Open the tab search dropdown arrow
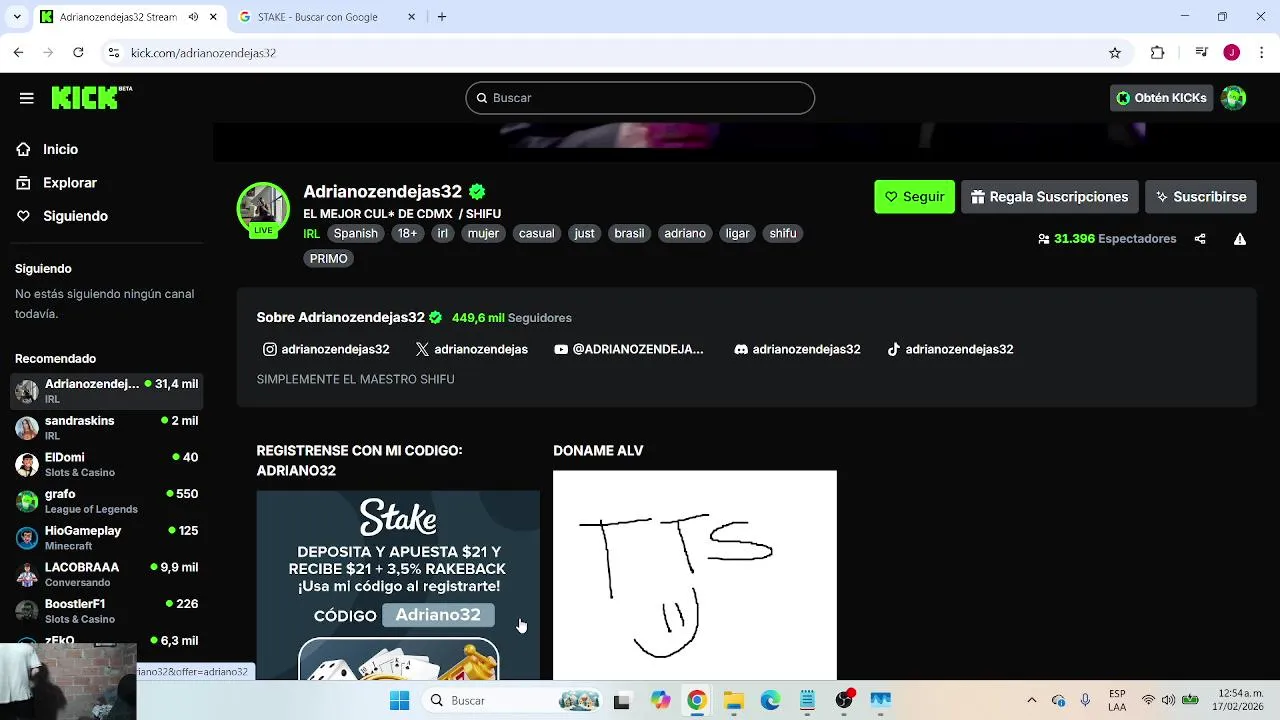 [x=17, y=17]
